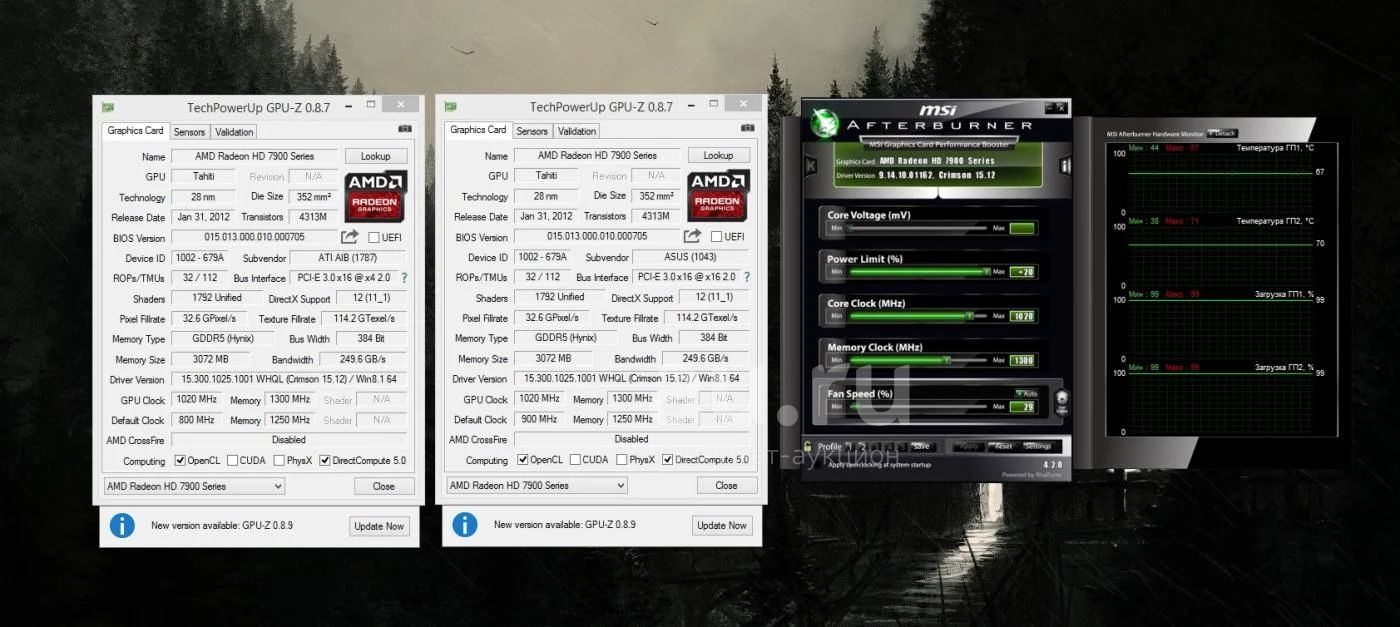1400x627 pixels.
Task: Tick CUDA in the ASUS GPU-Z window
Action: pyautogui.click(x=575, y=460)
